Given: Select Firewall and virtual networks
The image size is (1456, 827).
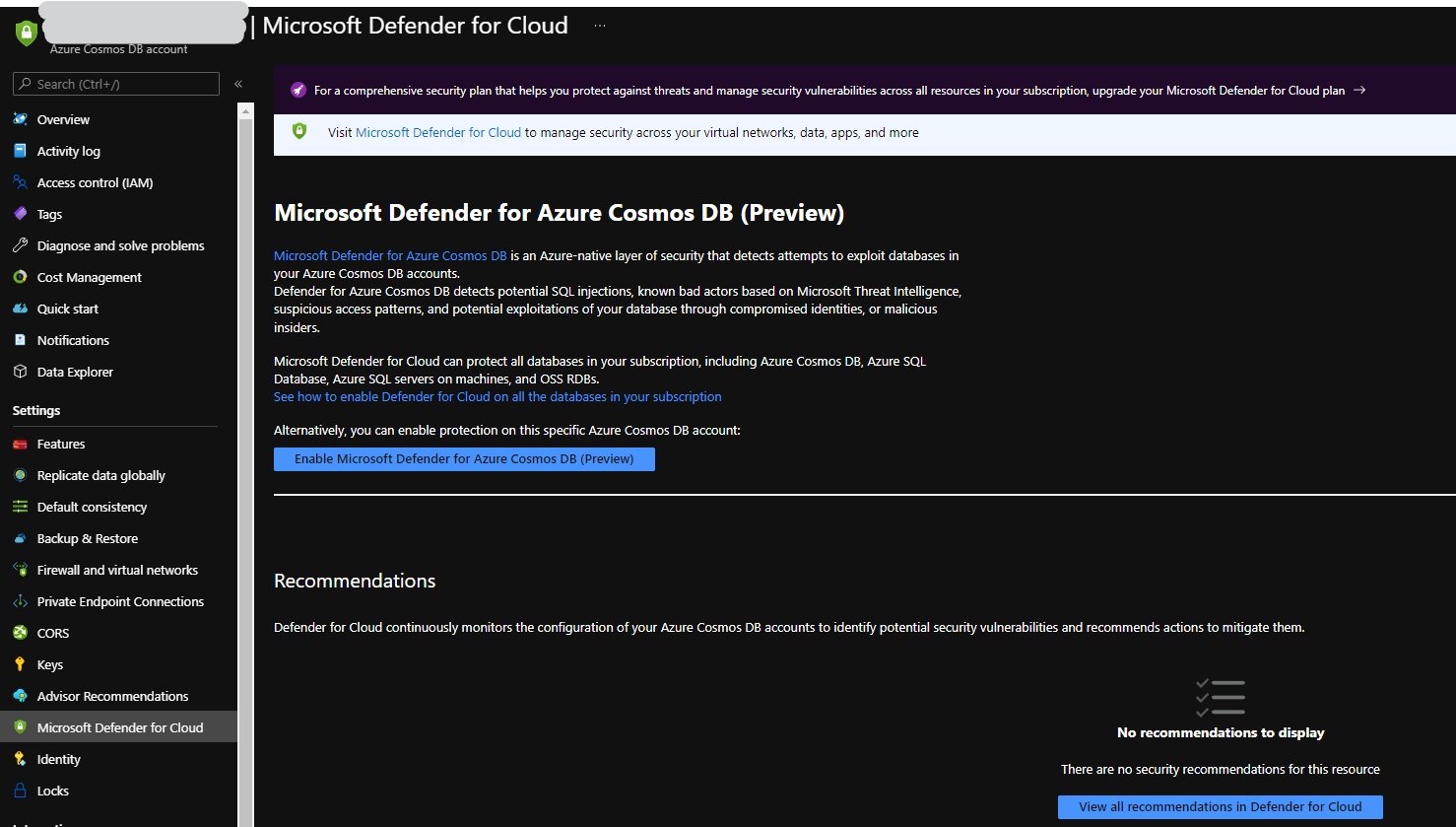Looking at the screenshot, I should coord(118,570).
